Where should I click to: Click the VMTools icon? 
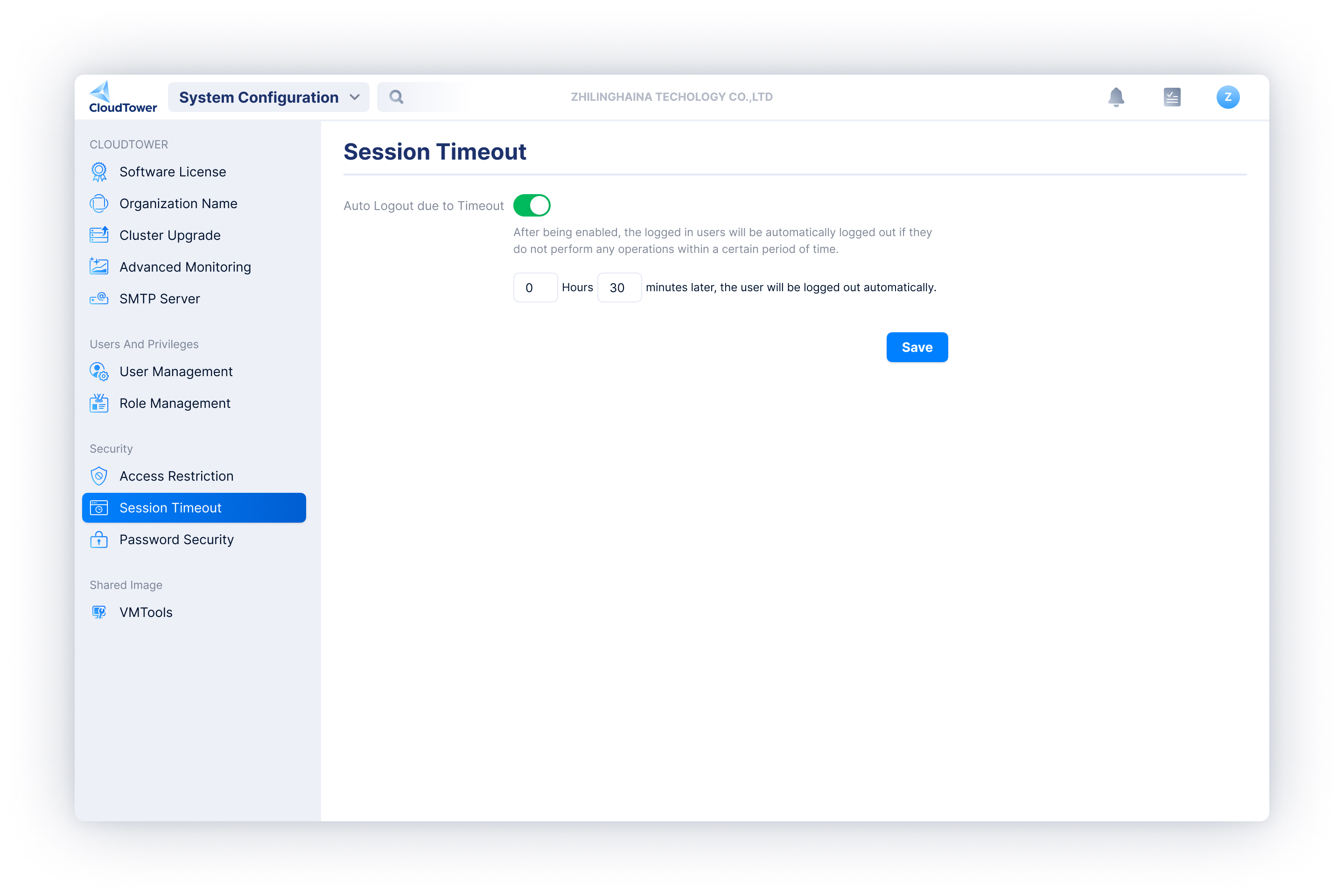(x=99, y=612)
